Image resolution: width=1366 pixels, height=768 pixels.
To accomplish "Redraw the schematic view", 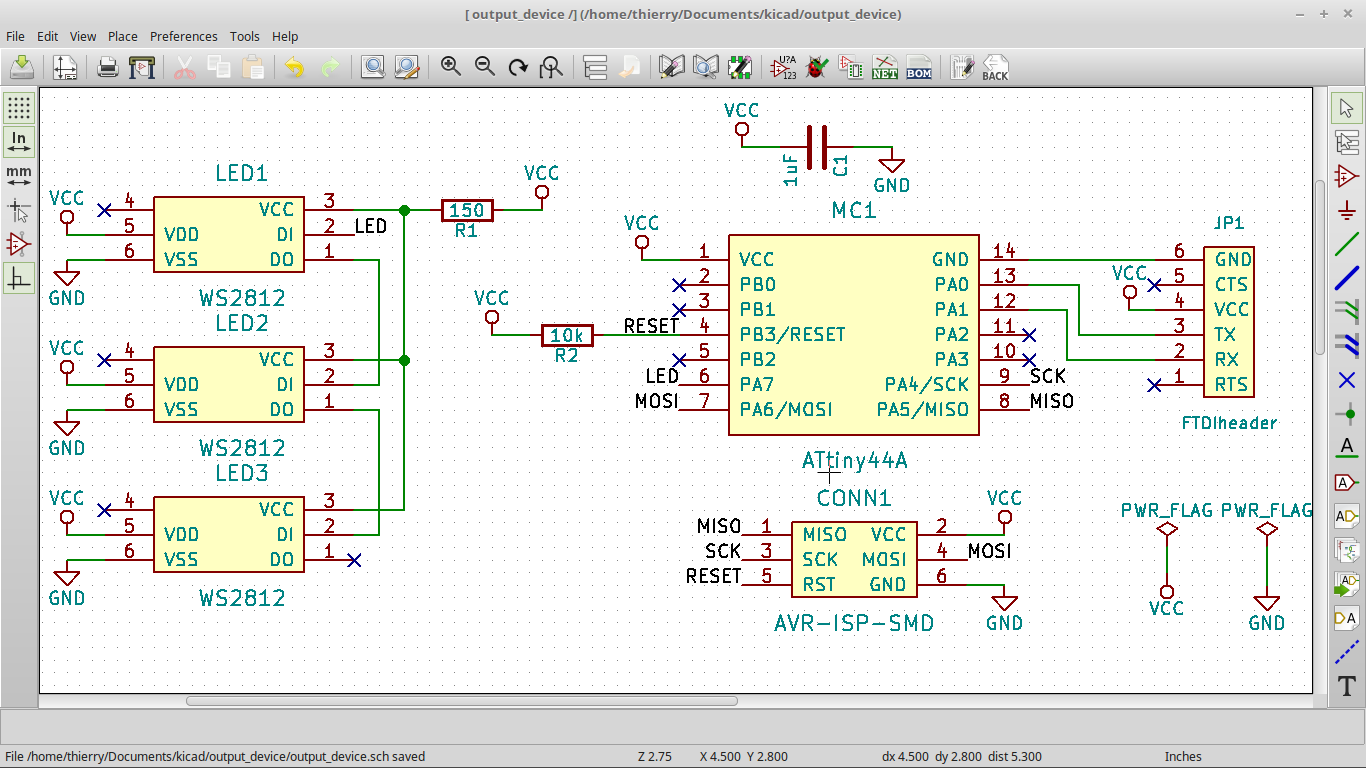I will pyautogui.click(x=518, y=67).
